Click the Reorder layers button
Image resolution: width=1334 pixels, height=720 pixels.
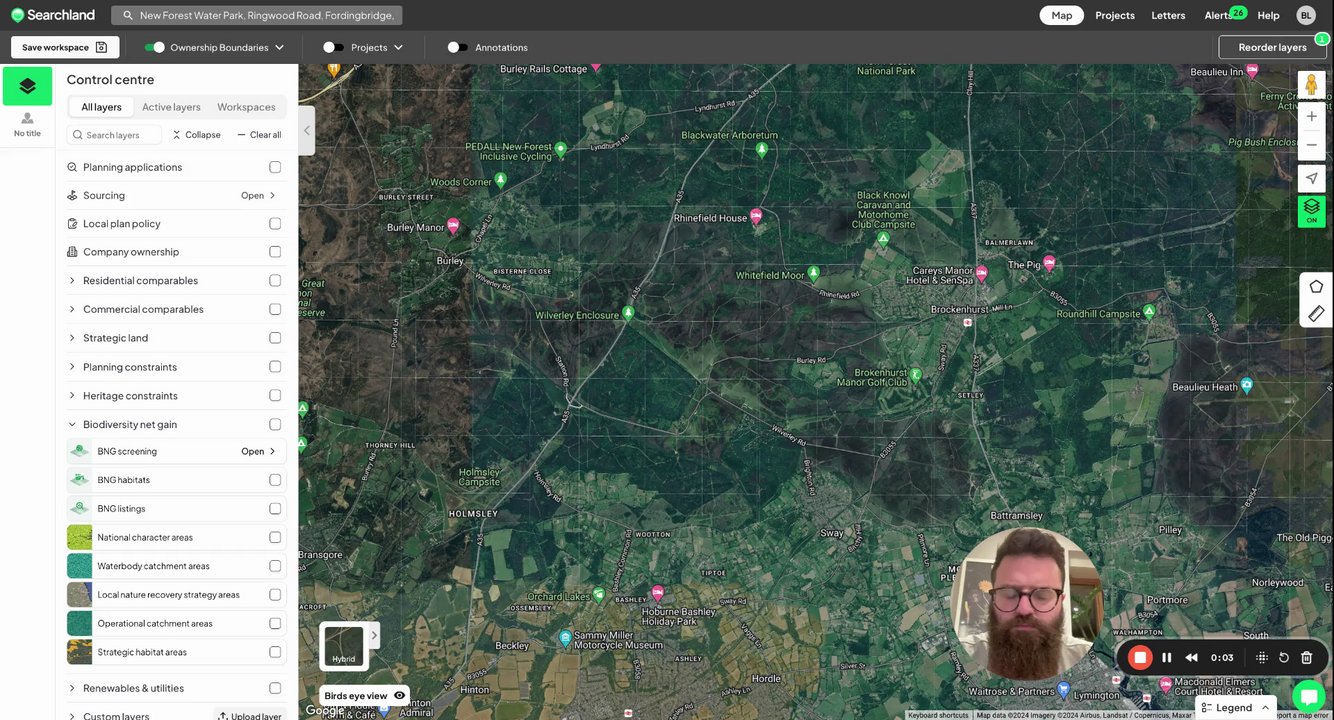1272,47
